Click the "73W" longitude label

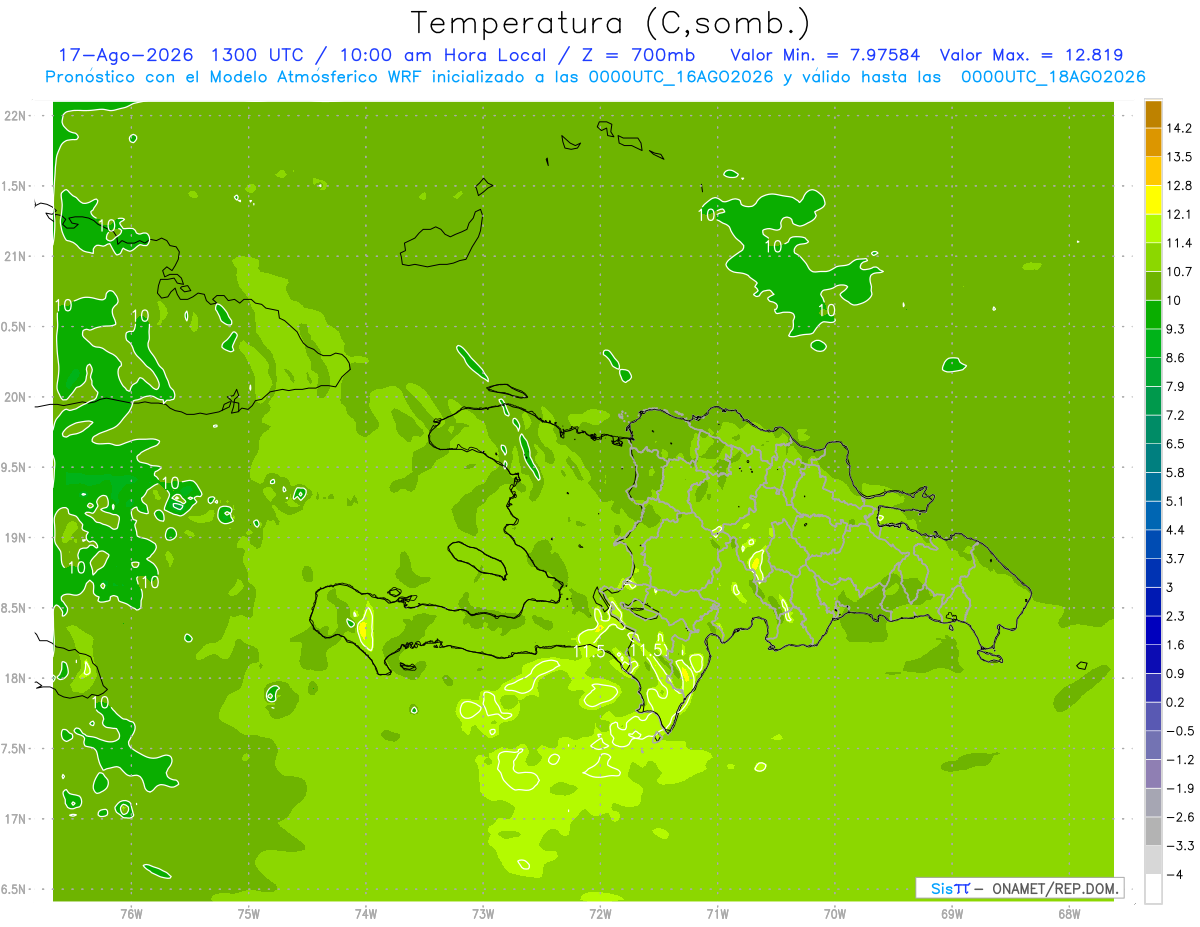point(483,914)
